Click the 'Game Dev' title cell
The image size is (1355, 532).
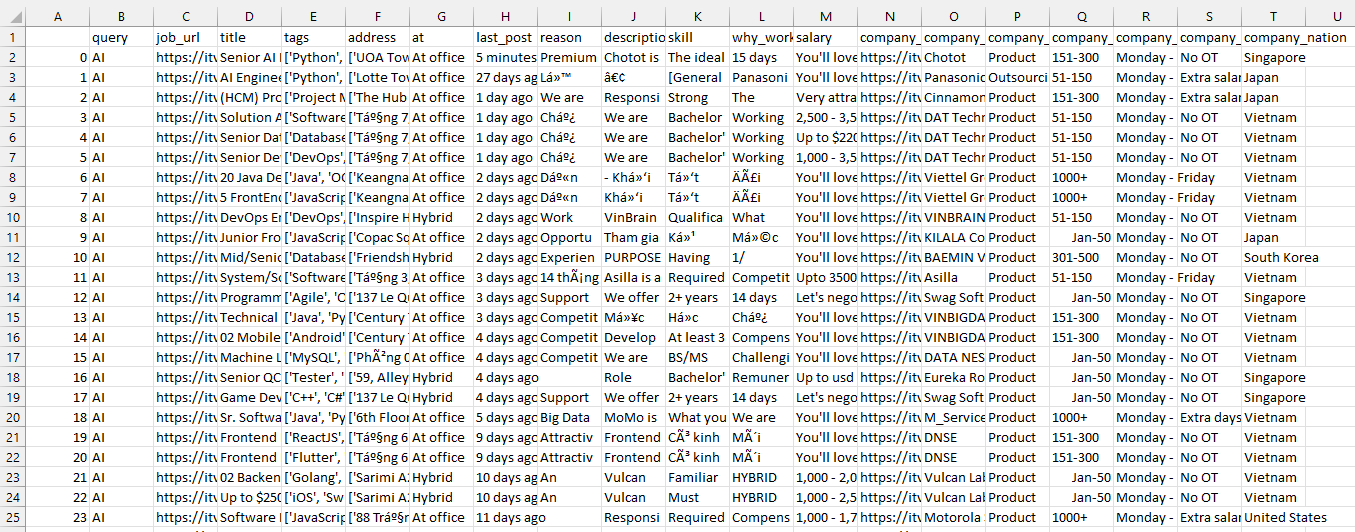[249, 397]
